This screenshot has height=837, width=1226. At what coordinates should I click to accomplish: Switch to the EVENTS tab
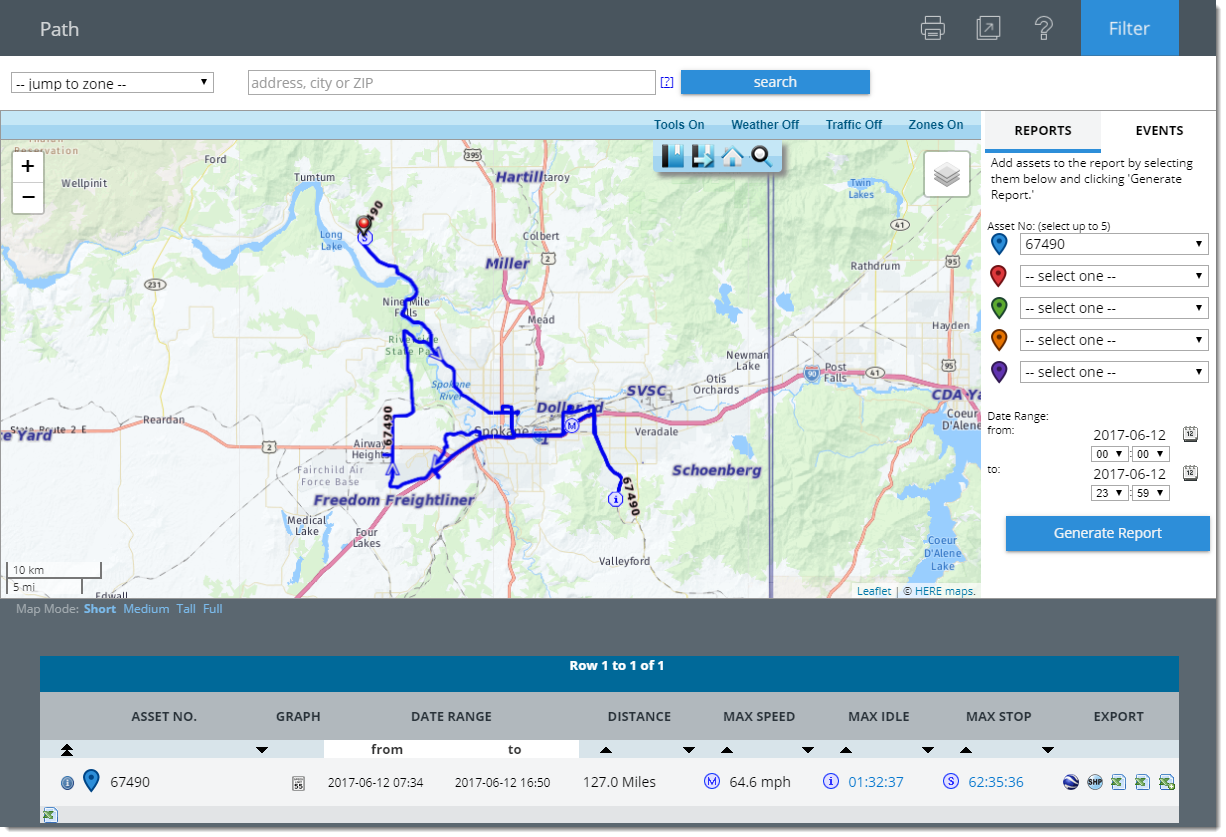[x=1159, y=130]
